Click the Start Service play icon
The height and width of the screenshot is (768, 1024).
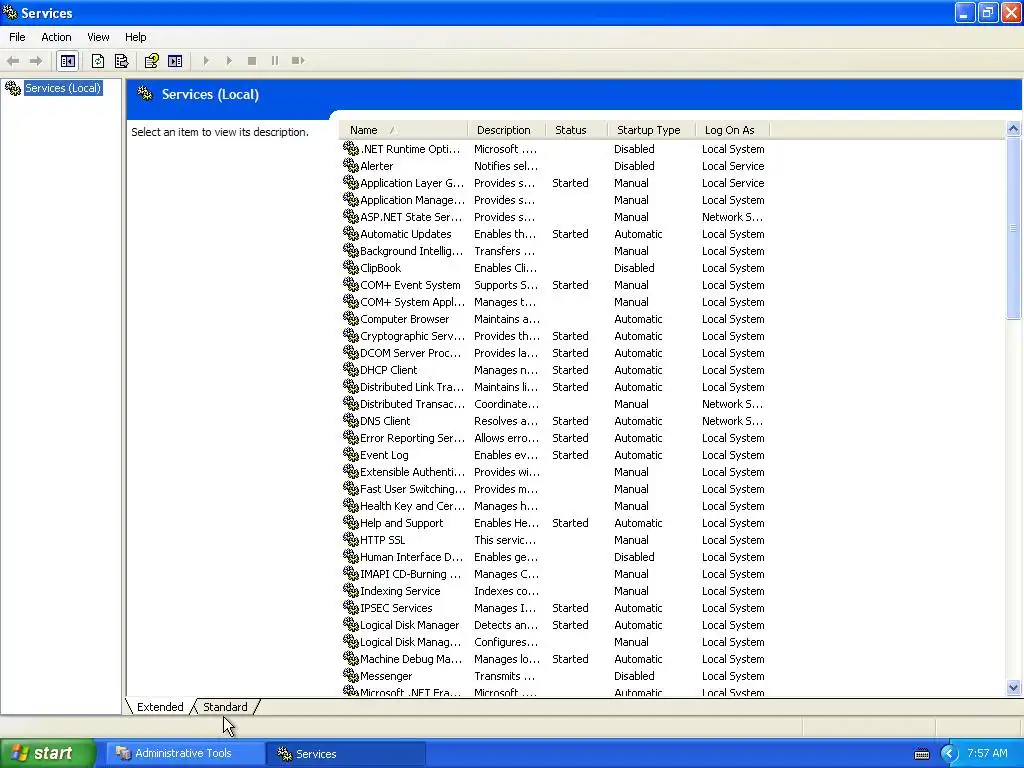point(206,61)
